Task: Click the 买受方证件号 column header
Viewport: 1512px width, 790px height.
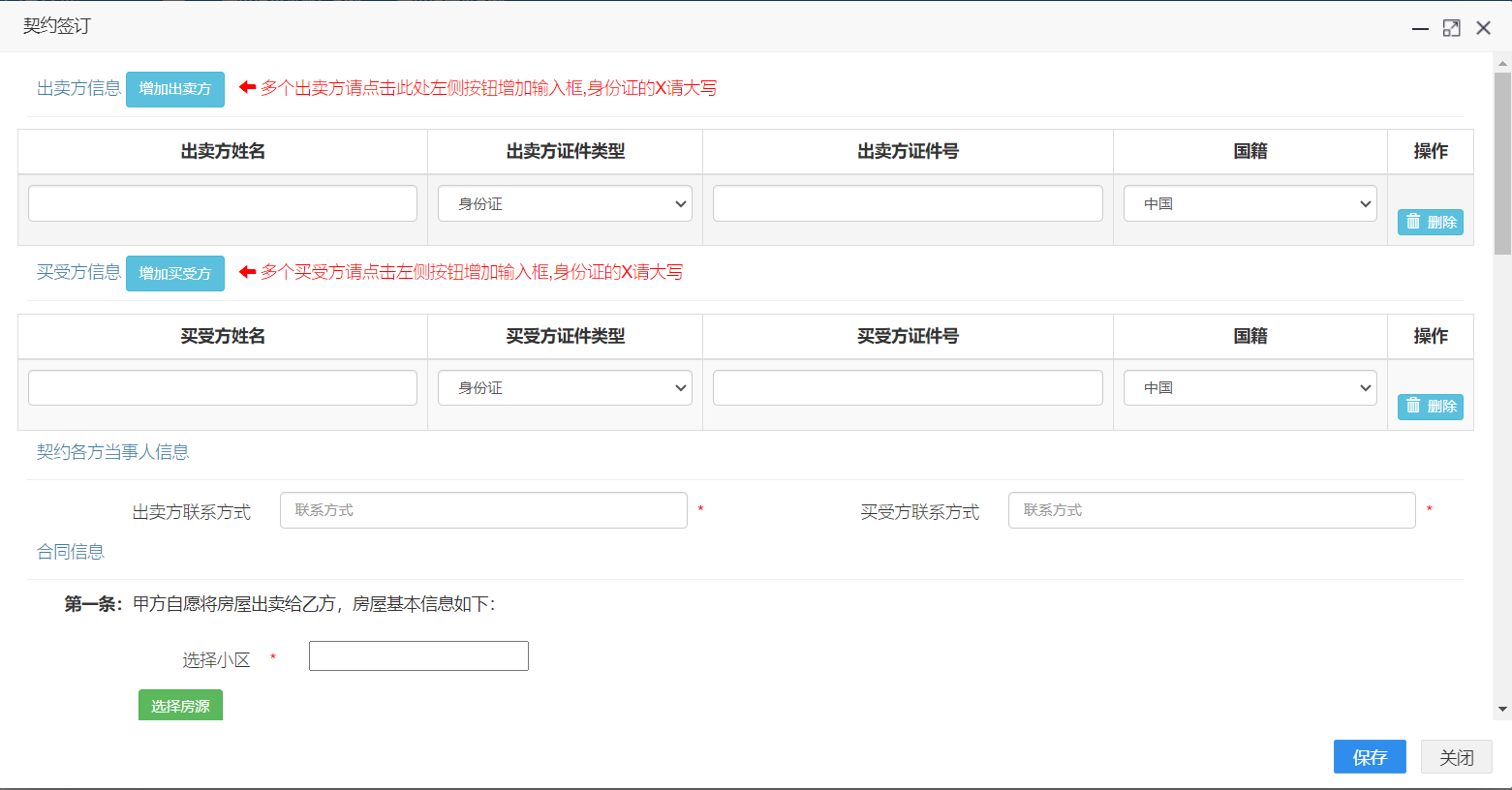Action: click(908, 336)
